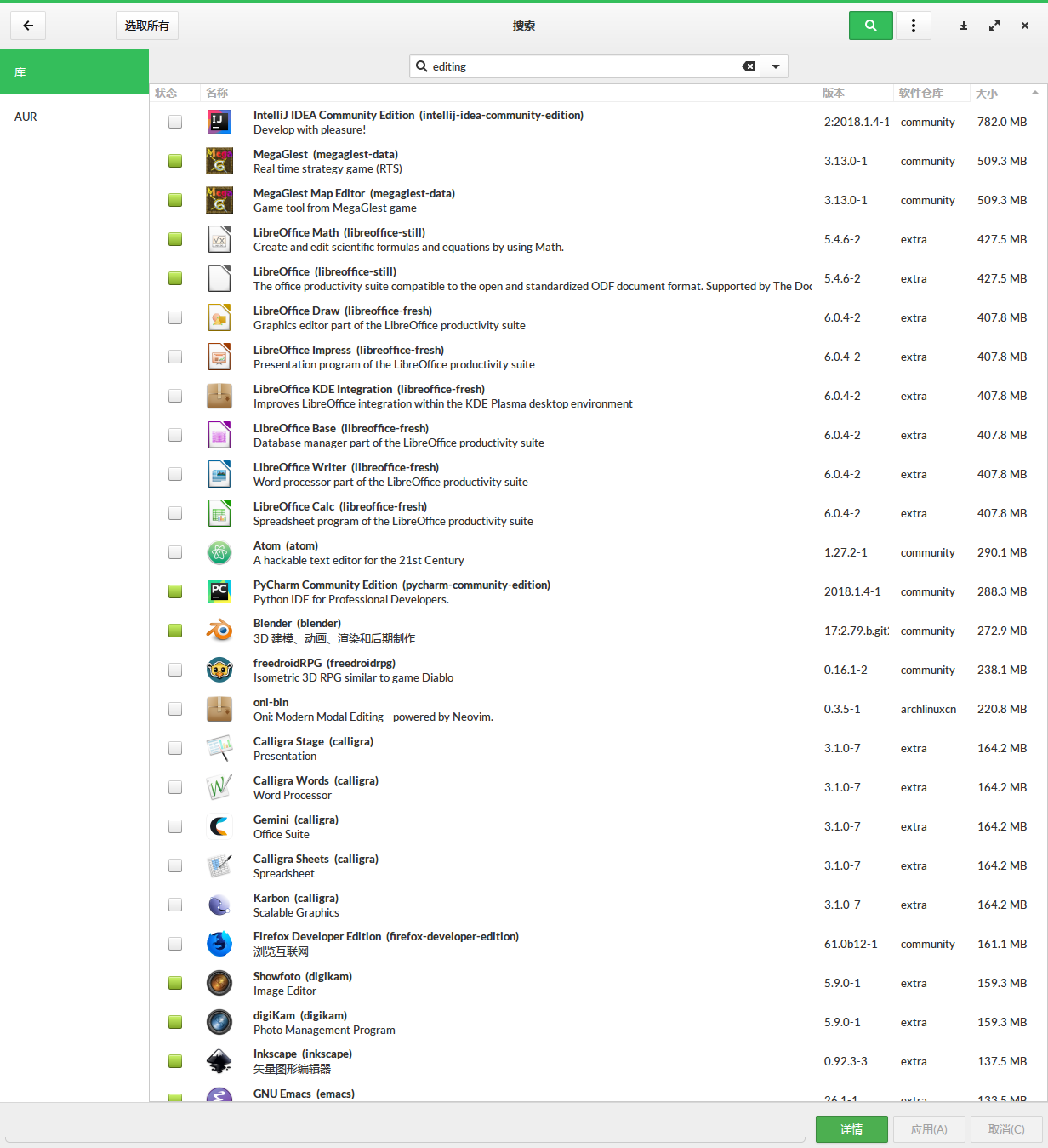Click the Showfoto icon
The height and width of the screenshot is (1148, 1048).
point(219,983)
